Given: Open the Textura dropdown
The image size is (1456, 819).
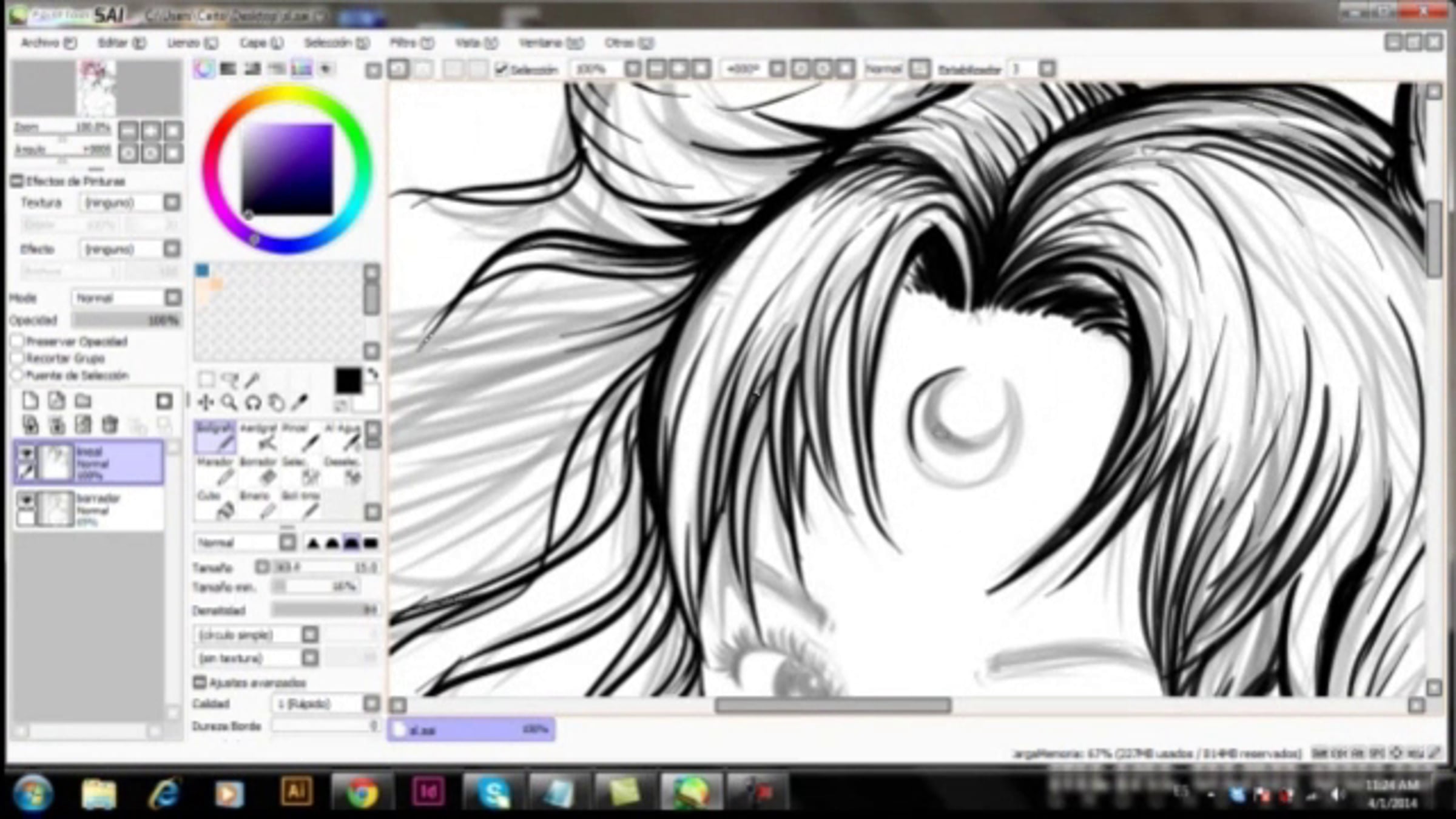Looking at the screenshot, I should pyautogui.click(x=172, y=202).
